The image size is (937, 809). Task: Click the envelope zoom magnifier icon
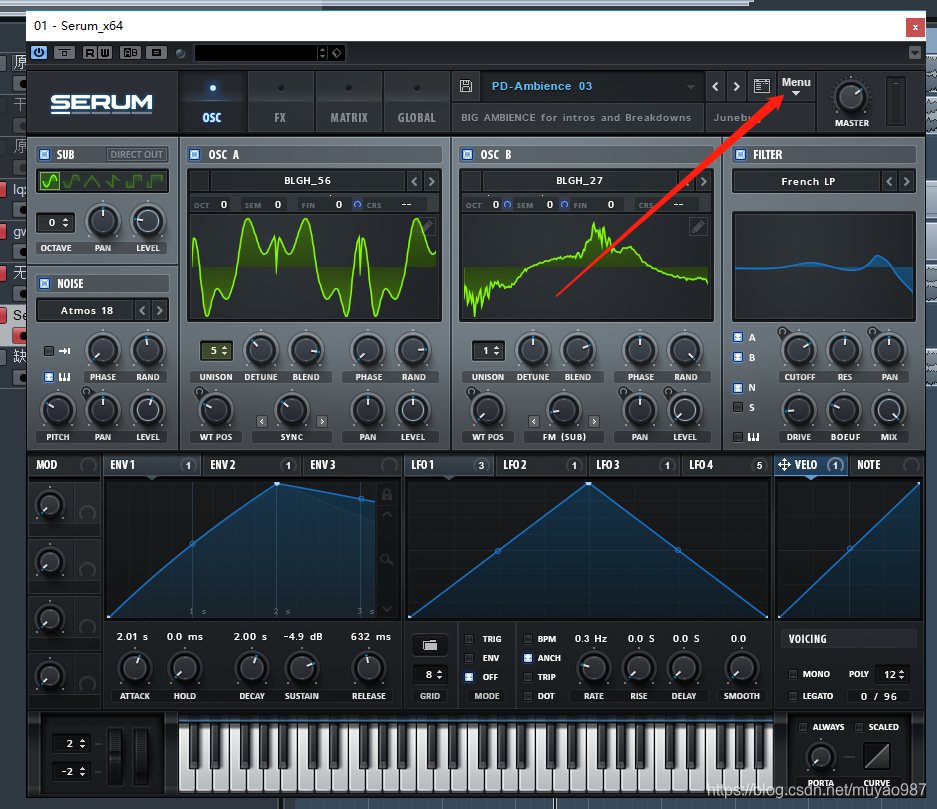point(387,559)
